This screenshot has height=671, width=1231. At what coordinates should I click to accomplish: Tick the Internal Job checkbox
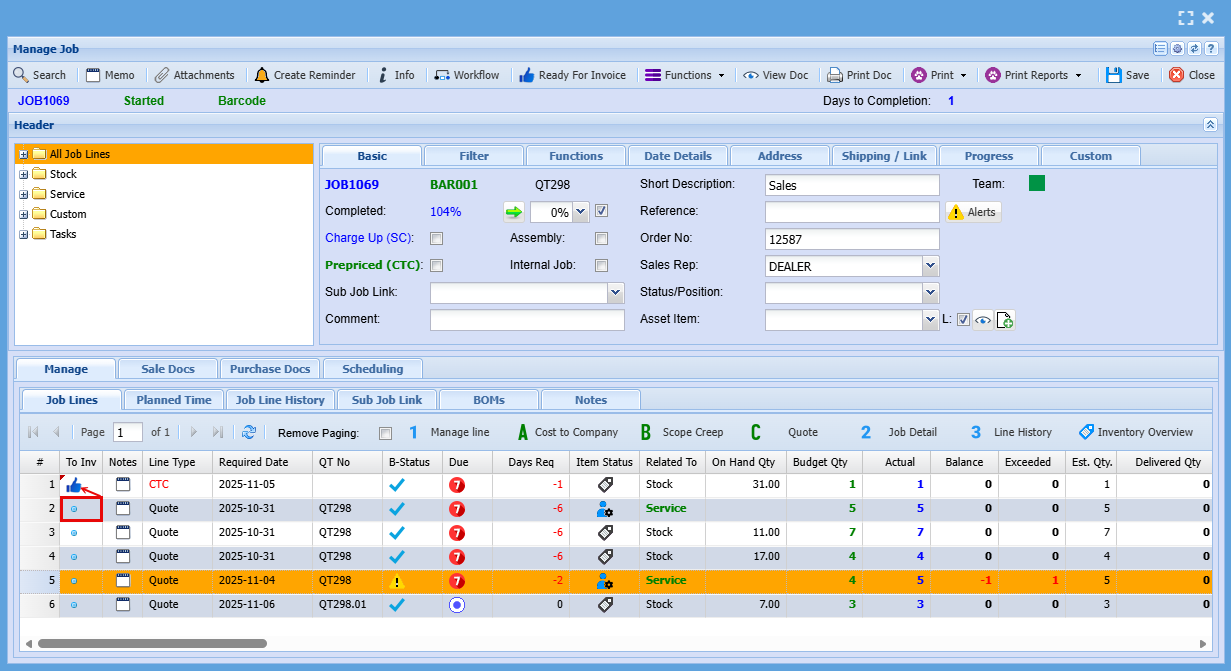(x=601, y=266)
